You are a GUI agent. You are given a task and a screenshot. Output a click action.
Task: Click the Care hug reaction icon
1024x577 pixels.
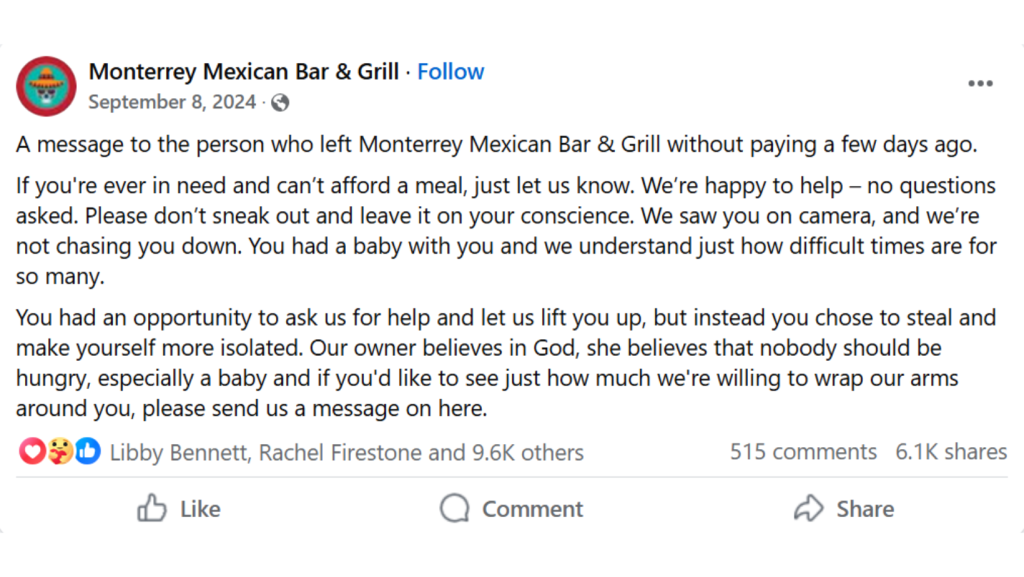pyautogui.click(x=60, y=452)
